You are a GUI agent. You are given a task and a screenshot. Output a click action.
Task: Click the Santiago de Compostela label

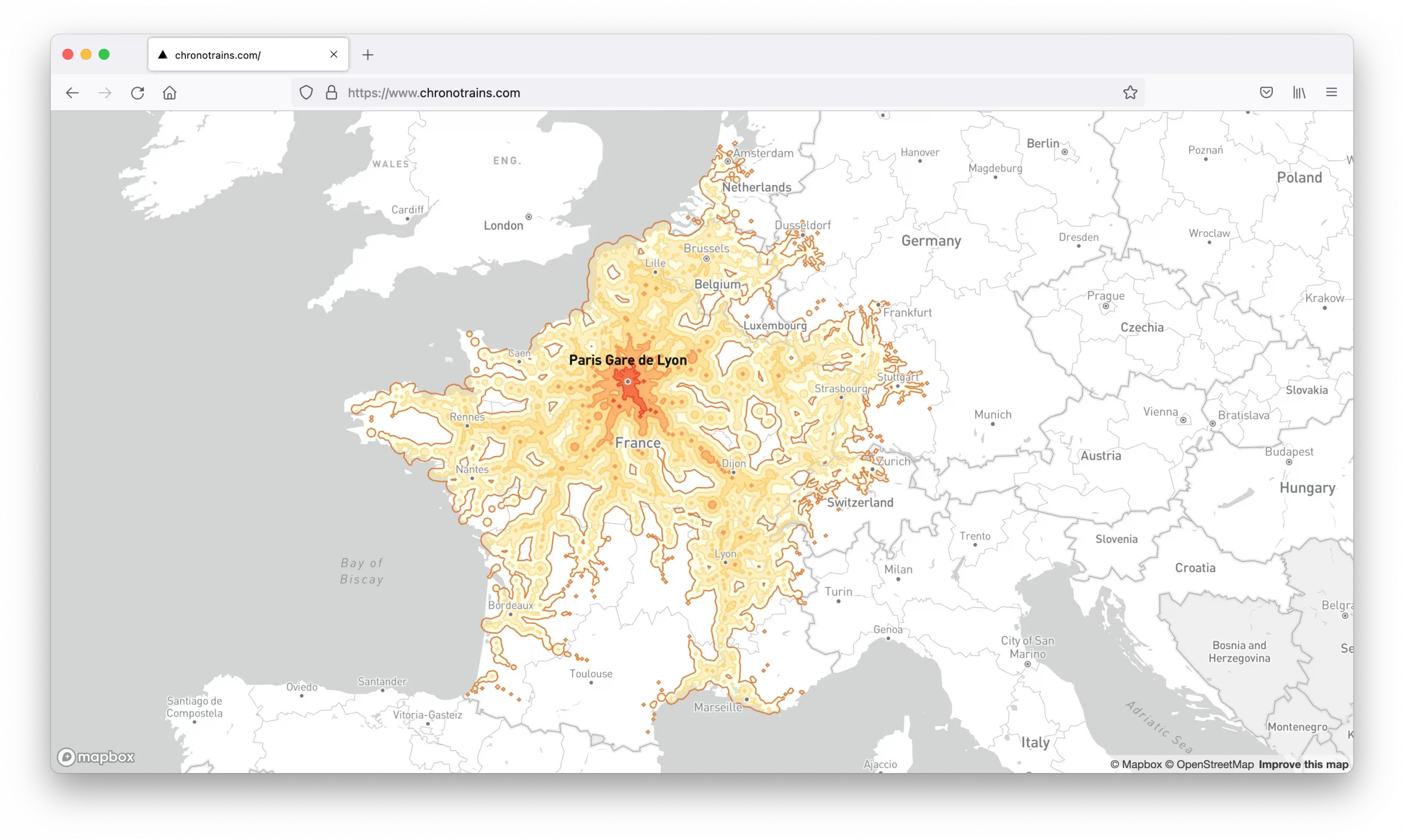194,707
